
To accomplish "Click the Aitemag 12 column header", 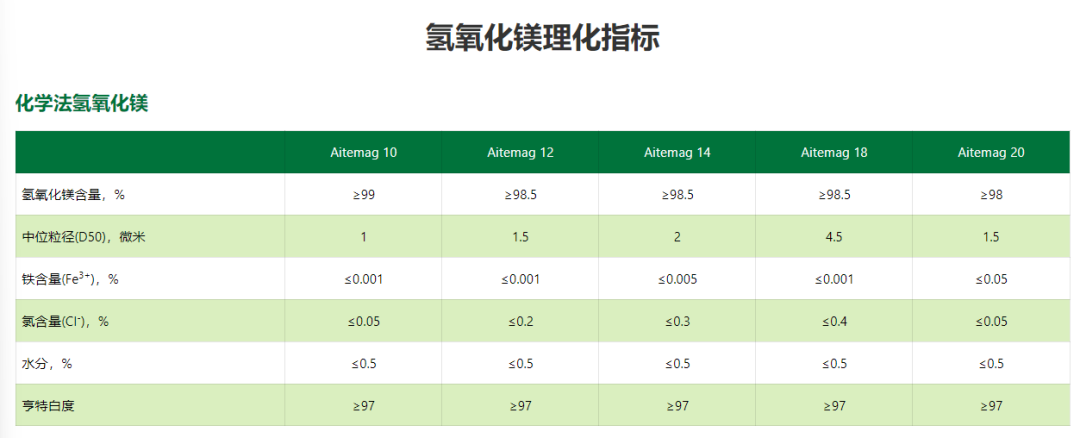I will click(520, 153).
